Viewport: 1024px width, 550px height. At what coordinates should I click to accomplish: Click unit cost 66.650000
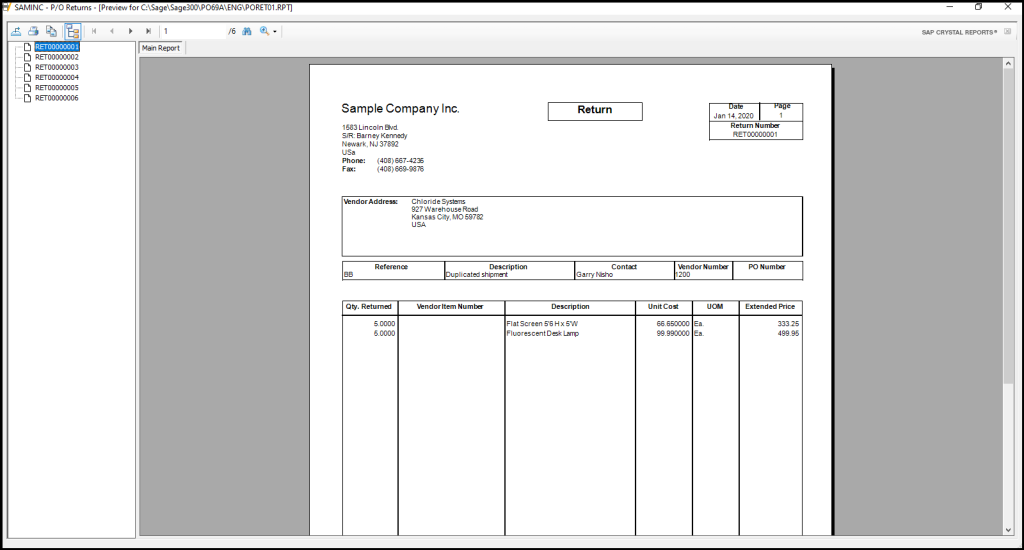click(x=673, y=324)
